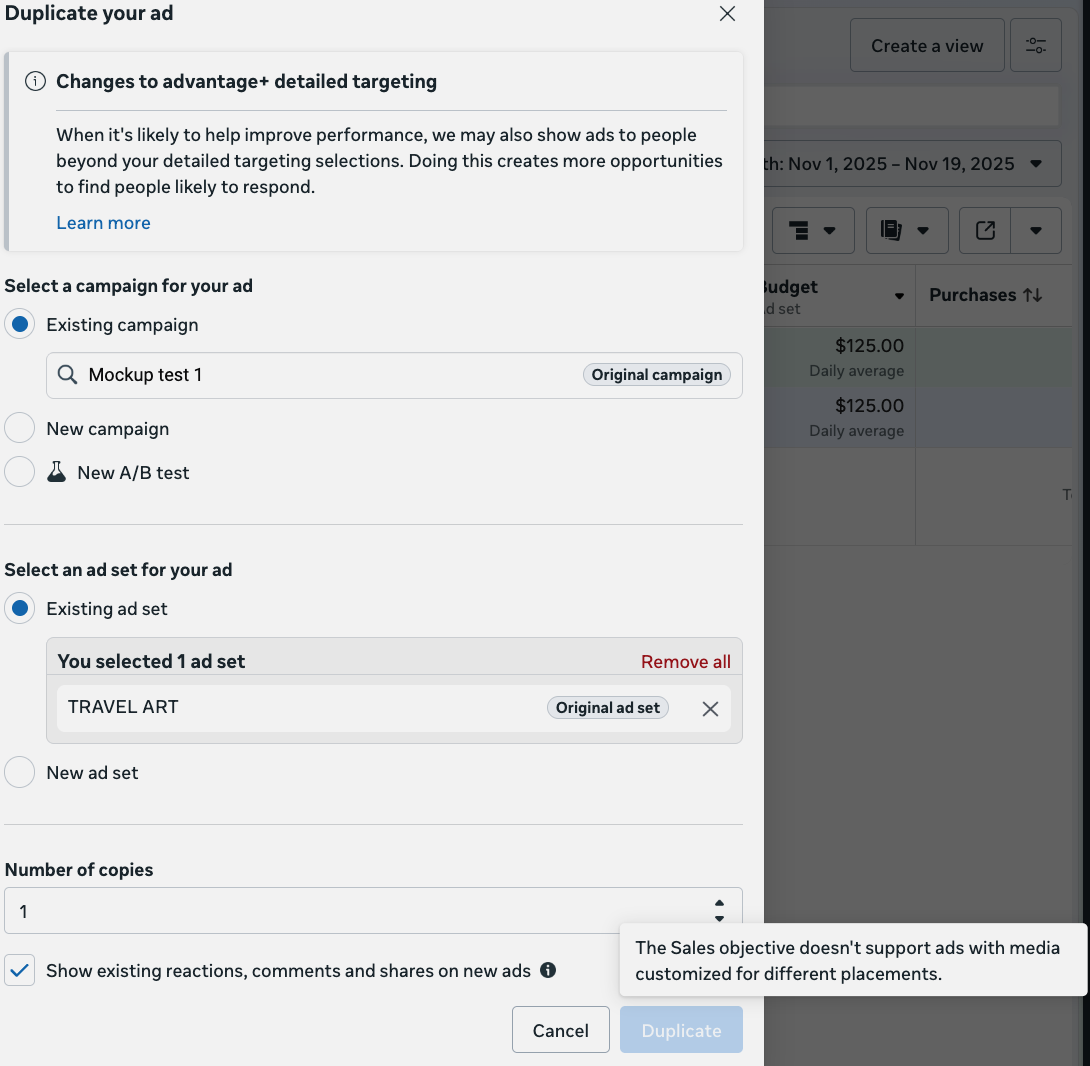1090x1066 pixels.
Task: Uncheck Show existing reactions, comments and shares
Action: [19, 970]
